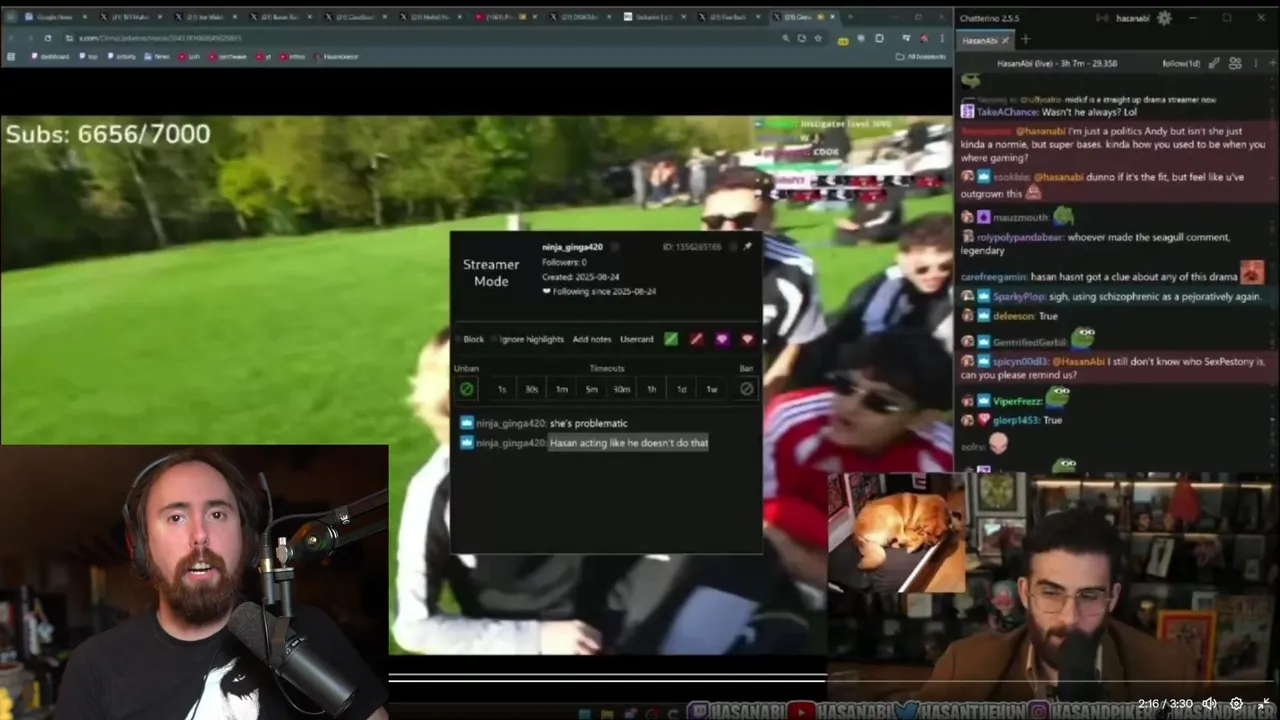Click the 5m timeout button
Viewport: 1280px width, 720px height.
(x=592, y=389)
